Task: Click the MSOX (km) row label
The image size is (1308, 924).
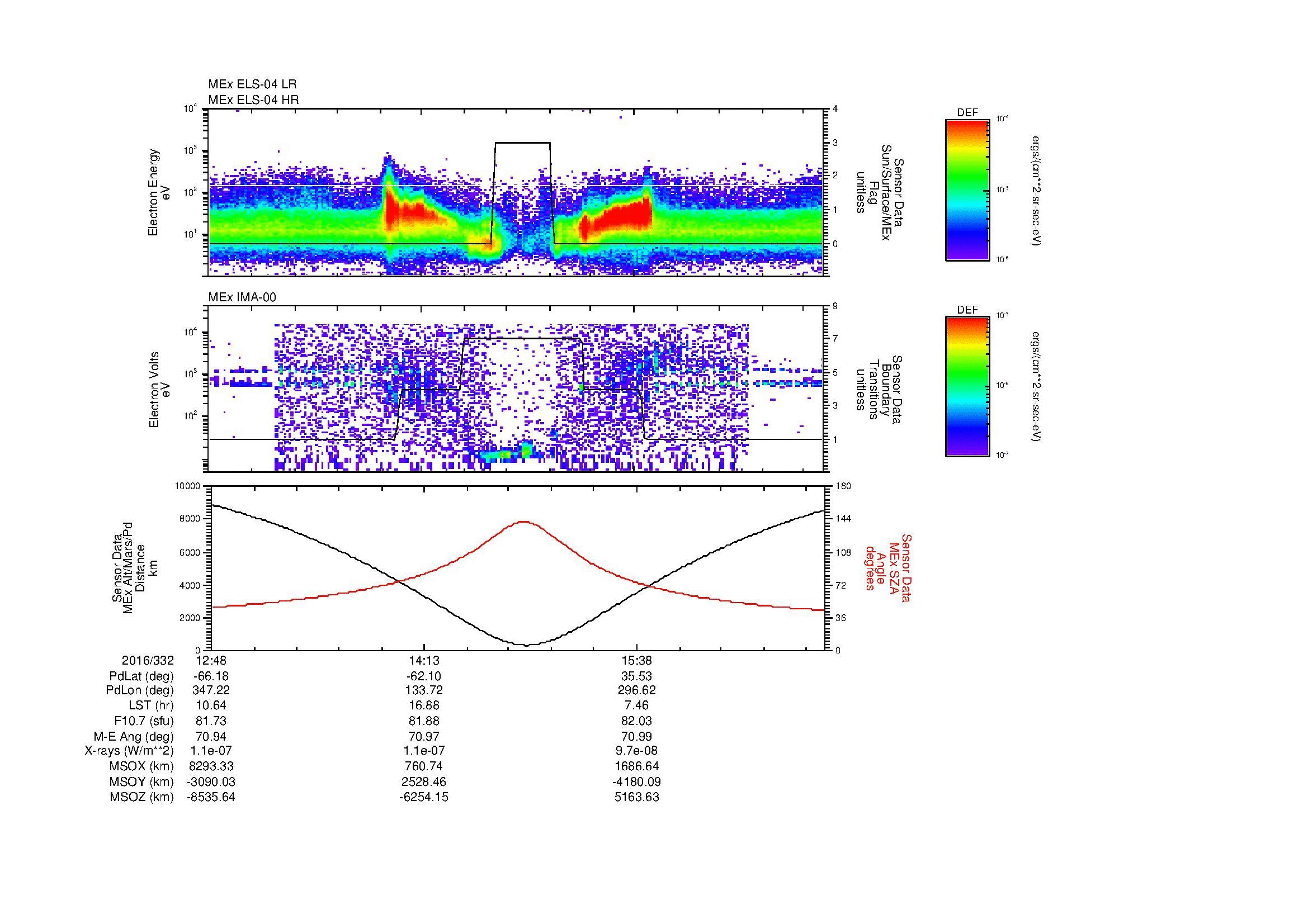Action: [x=141, y=766]
